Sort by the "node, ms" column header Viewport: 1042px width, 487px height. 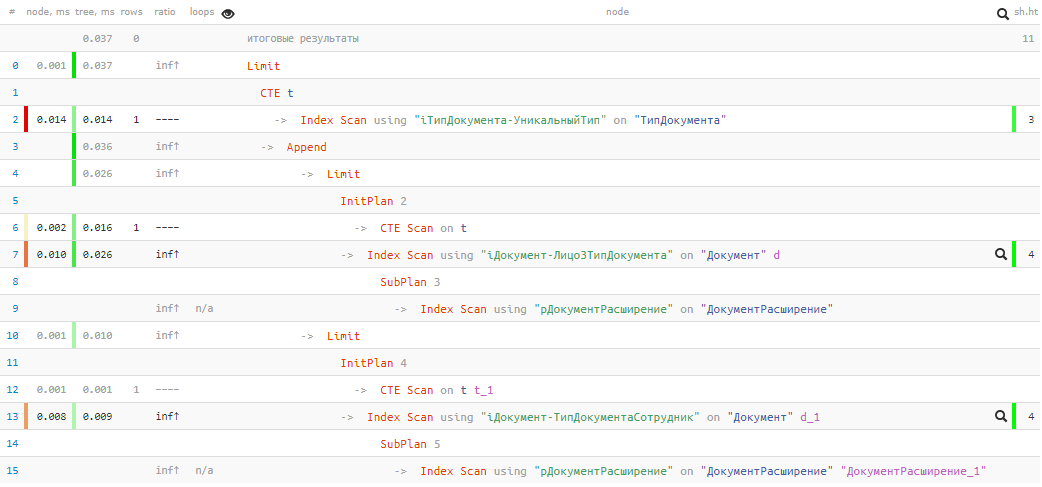[x=47, y=12]
